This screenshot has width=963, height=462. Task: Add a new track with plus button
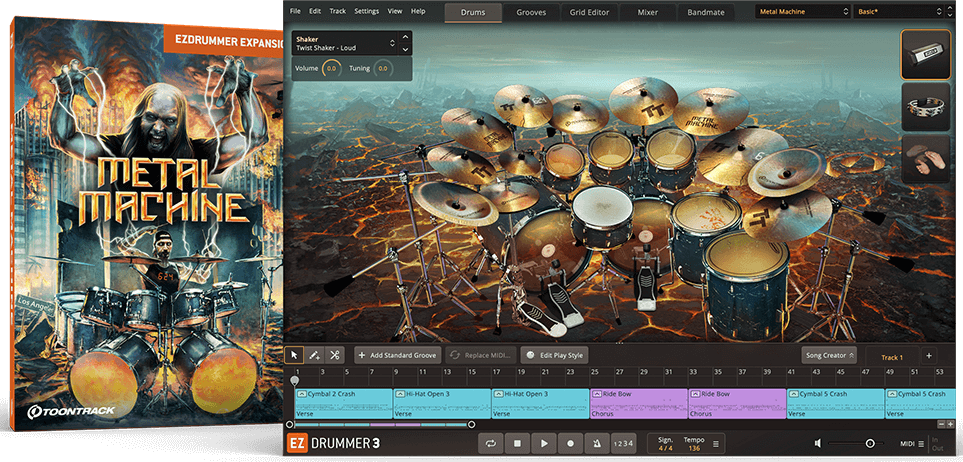point(929,356)
